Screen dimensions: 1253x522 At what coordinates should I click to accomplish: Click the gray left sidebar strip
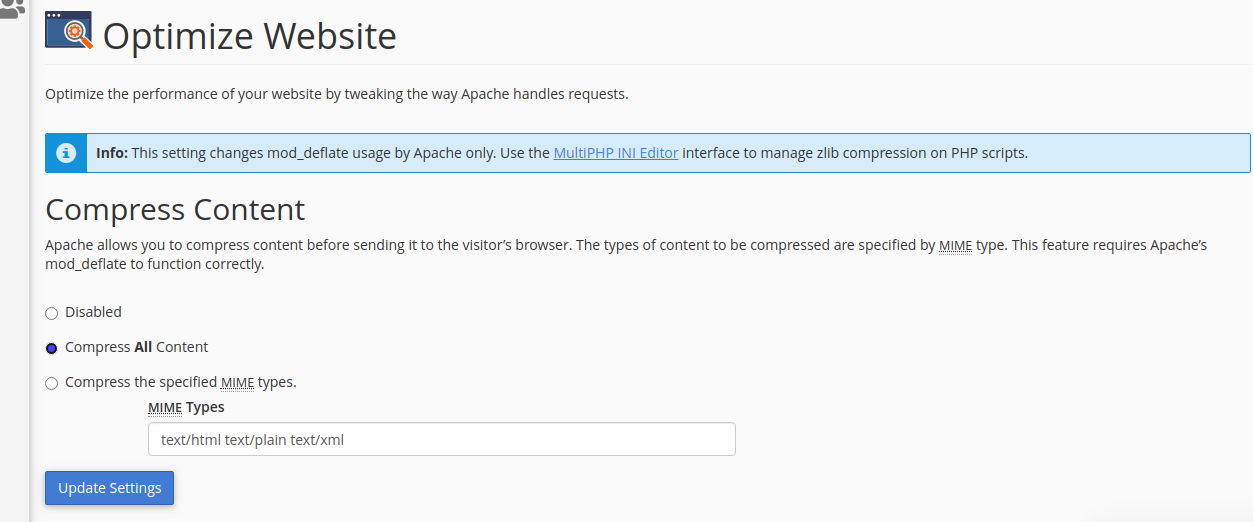click(14, 300)
